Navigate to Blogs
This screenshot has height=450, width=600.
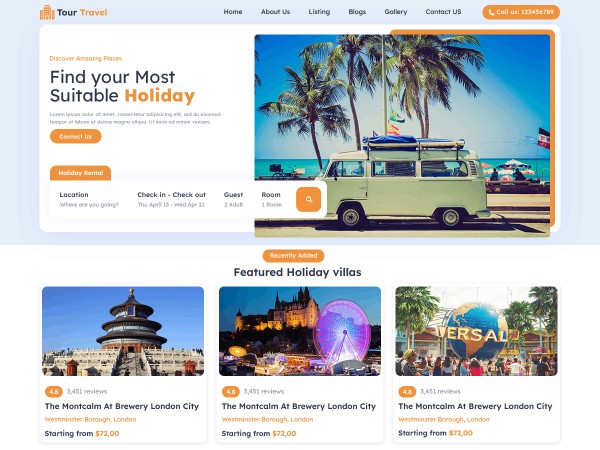click(357, 12)
